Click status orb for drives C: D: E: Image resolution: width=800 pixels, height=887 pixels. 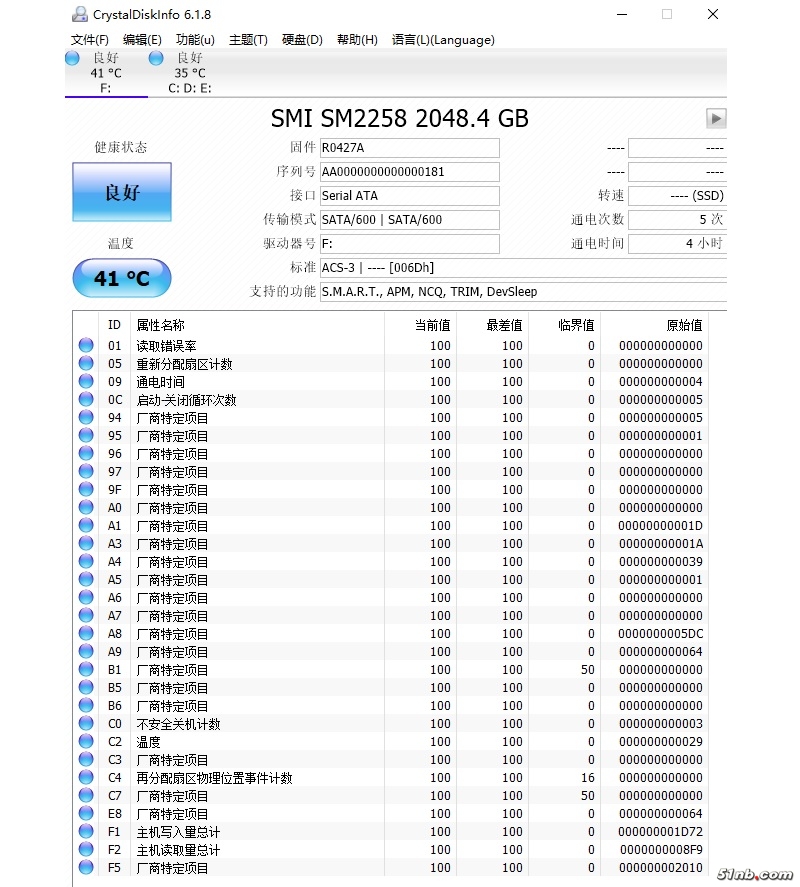pos(156,58)
